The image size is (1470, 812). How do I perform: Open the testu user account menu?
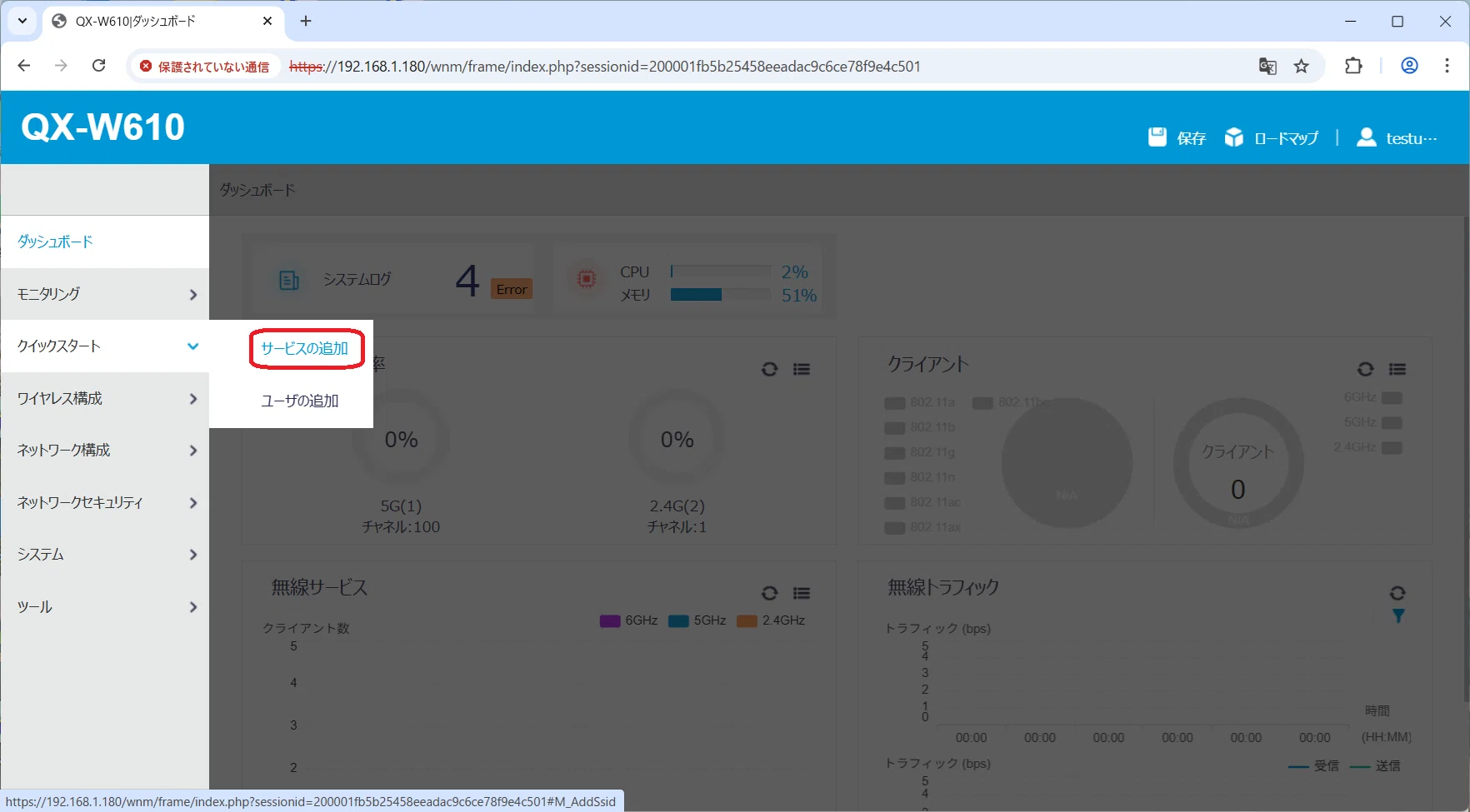(x=1397, y=137)
